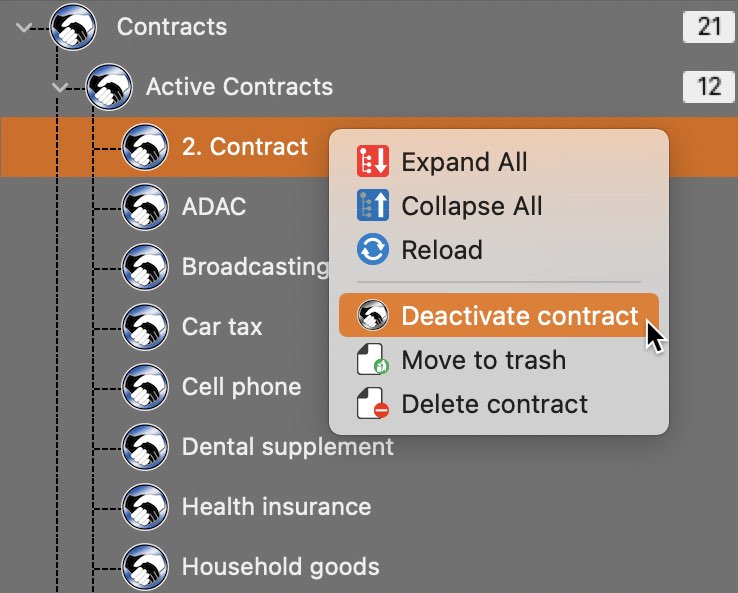Screen dimensions: 738x593
Task: Click the Active Contracts count badge 12
Action: (x=708, y=86)
